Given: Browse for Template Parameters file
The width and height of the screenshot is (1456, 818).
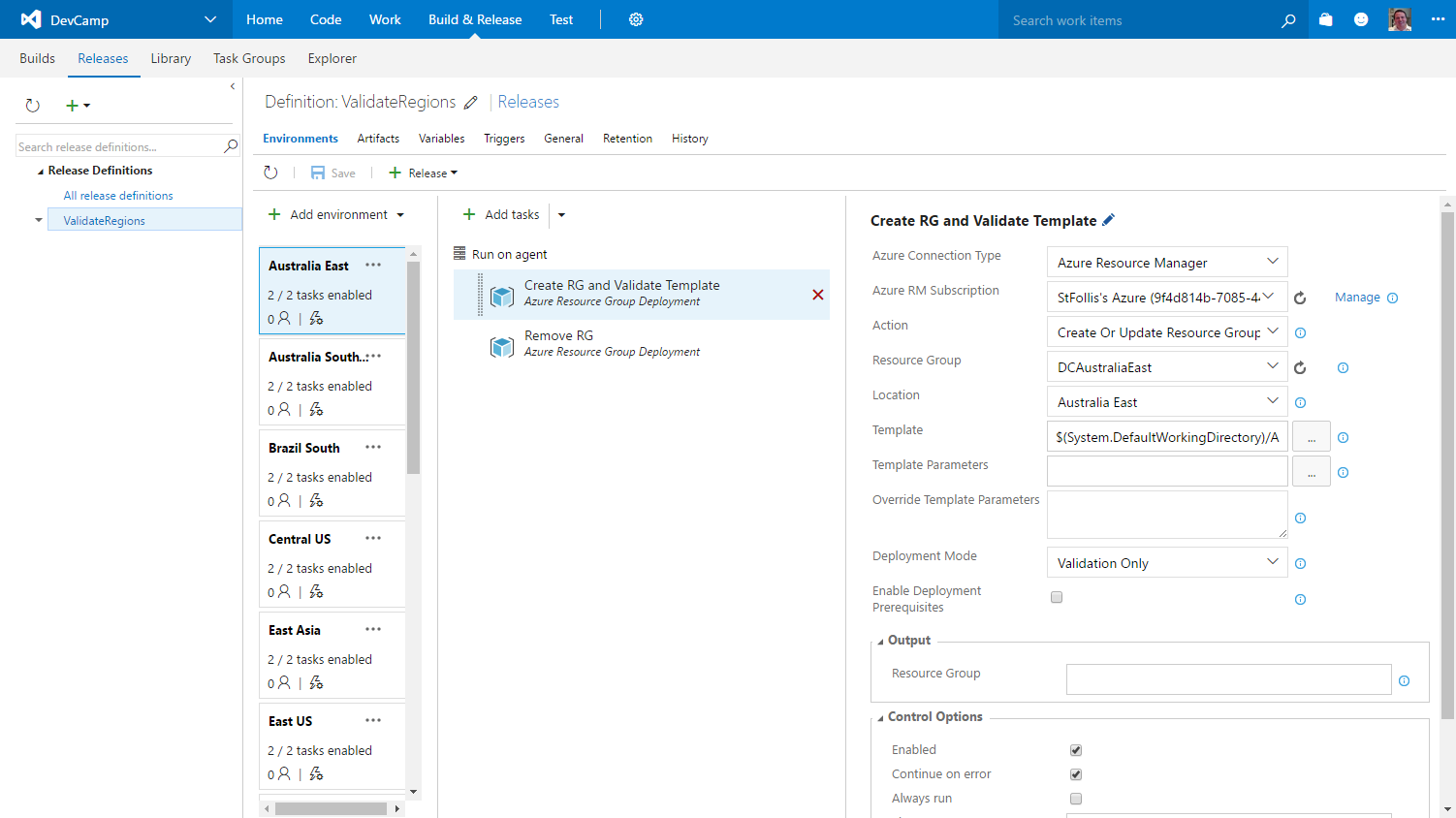Looking at the screenshot, I should (x=1312, y=472).
